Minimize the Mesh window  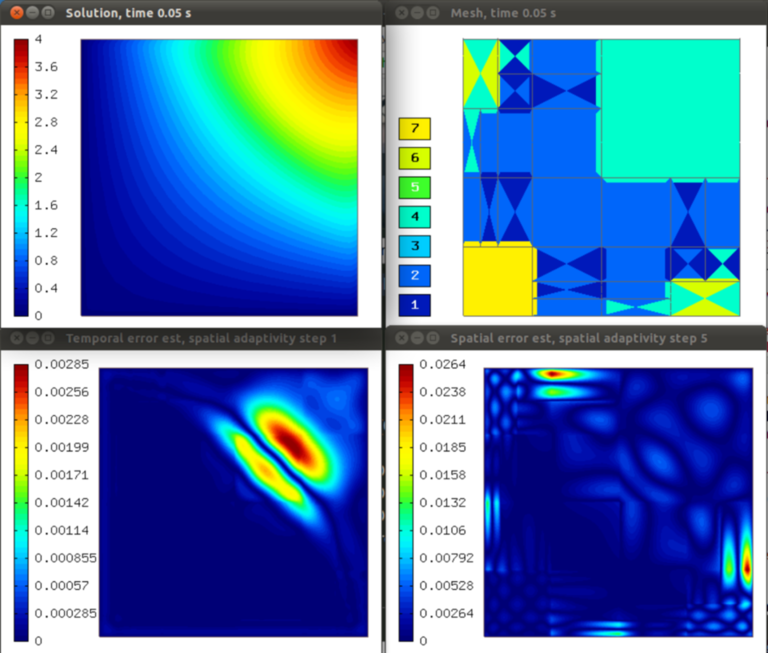pyautogui.click(x=416, y=13)
